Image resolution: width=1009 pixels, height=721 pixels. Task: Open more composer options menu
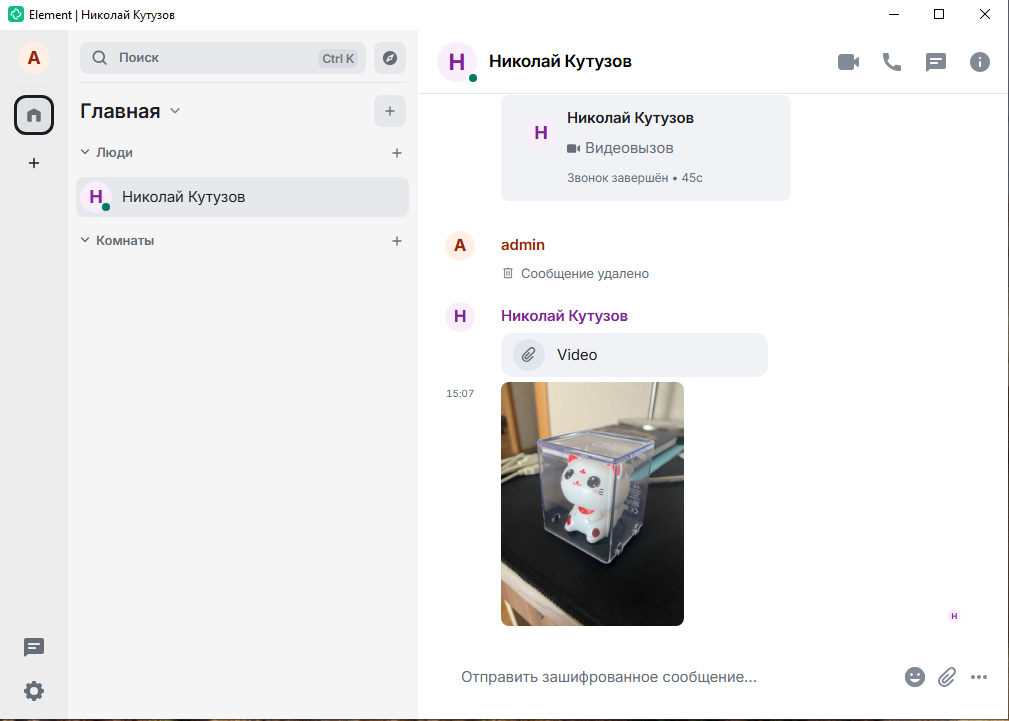[979, 677]
